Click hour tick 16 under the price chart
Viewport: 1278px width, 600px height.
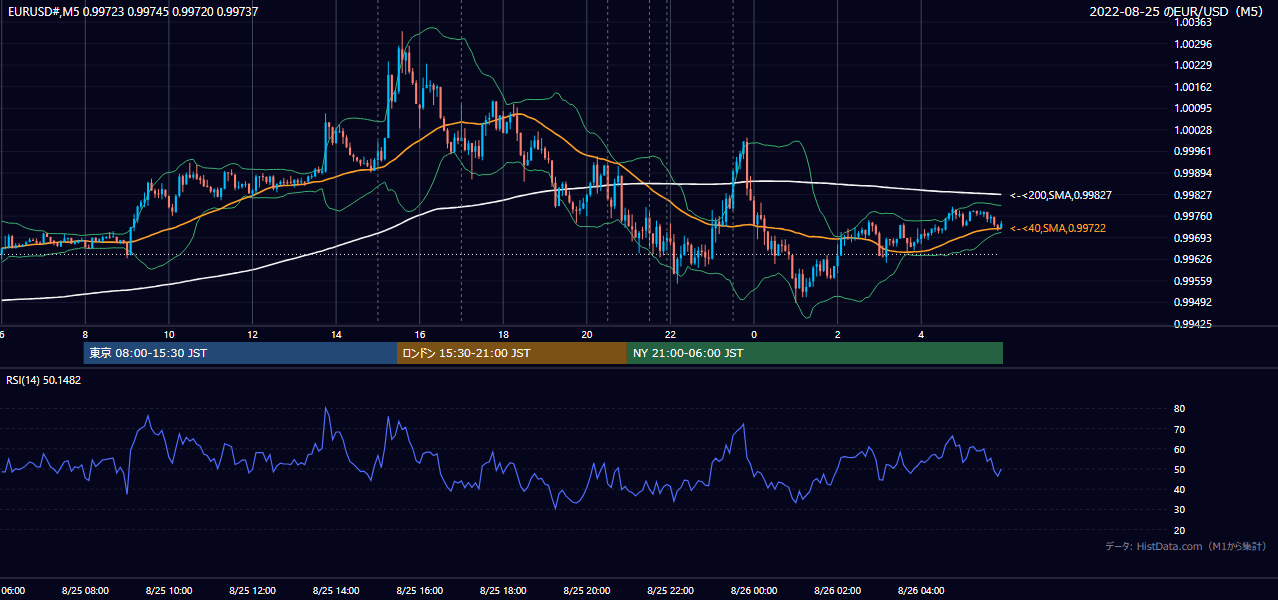pos(420,334)
